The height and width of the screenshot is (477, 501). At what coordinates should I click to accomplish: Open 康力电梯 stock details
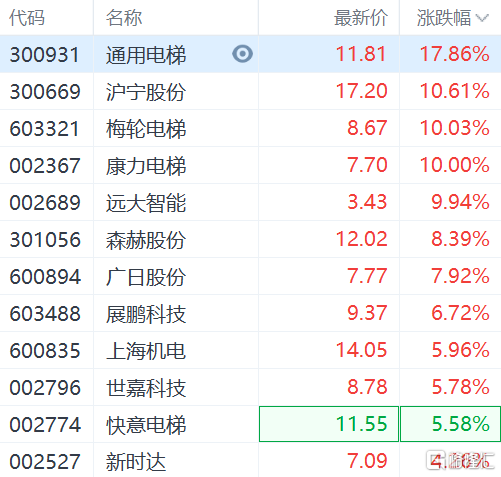[x=146, y=166]
